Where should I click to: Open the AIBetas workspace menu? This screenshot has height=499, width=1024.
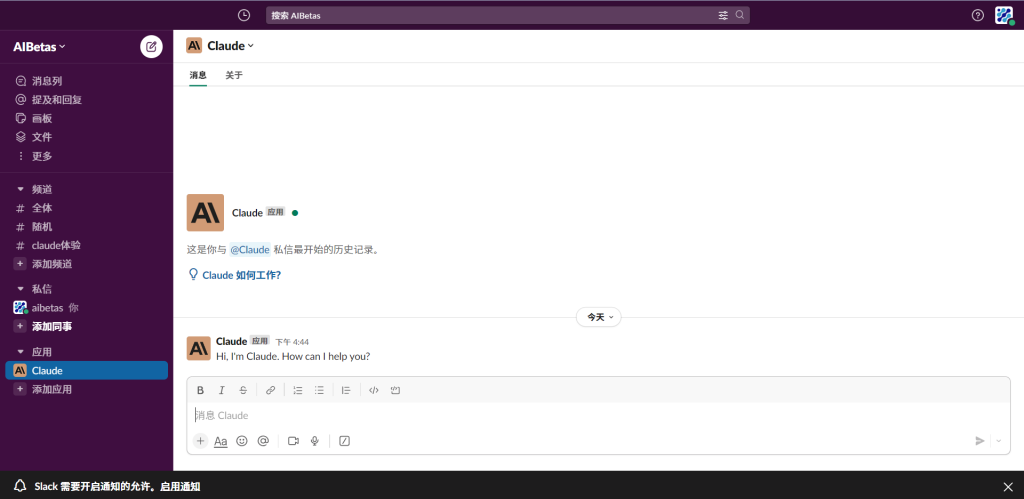click(39, 47)
